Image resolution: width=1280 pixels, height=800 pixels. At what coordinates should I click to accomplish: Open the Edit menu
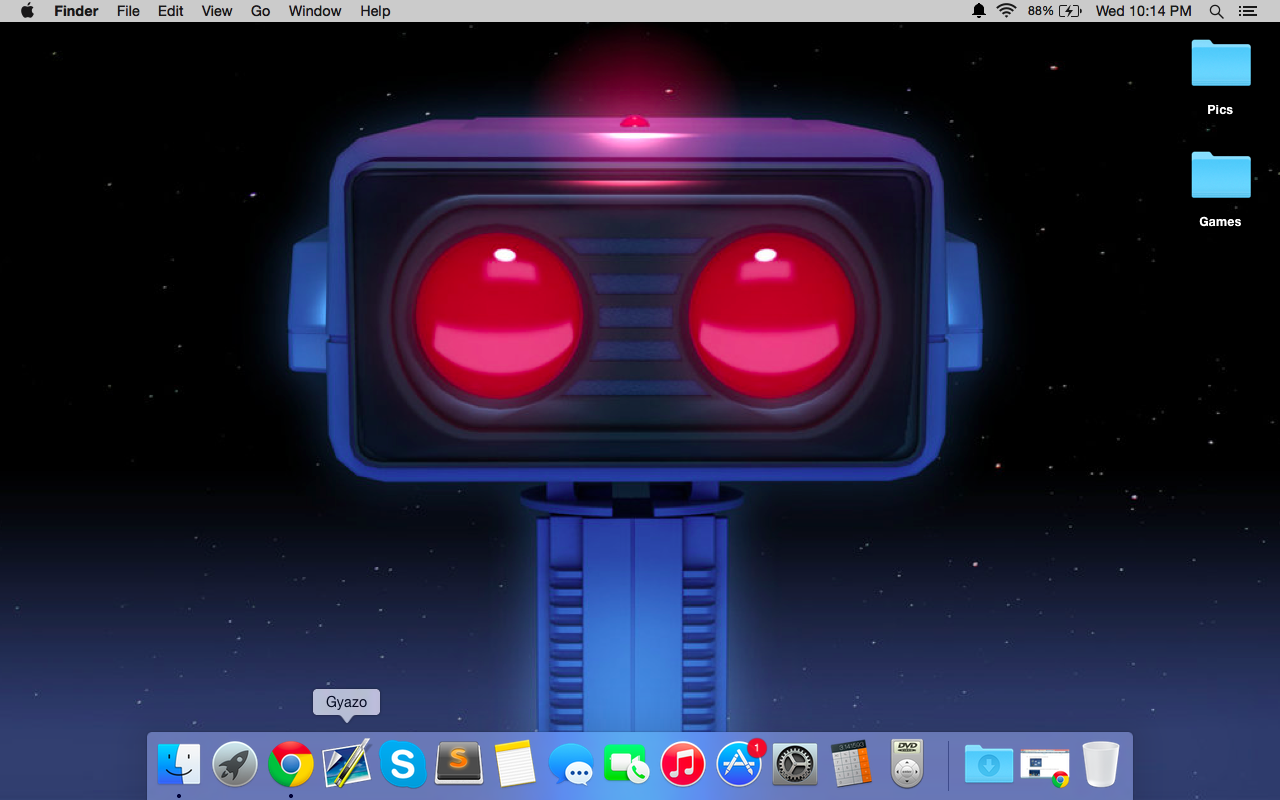[x=171, y=11]
